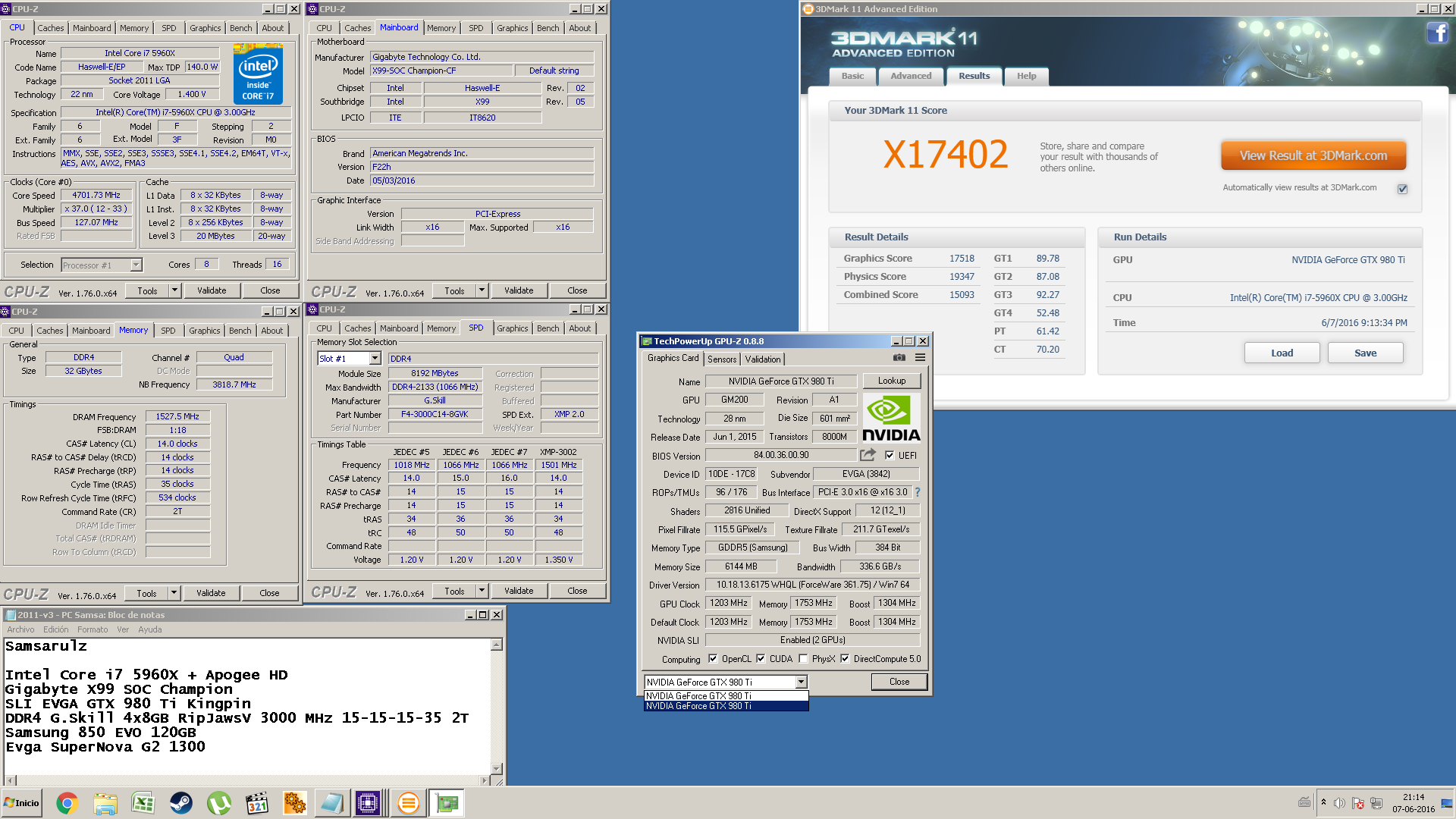The width and height of the screenshot is (1456, 819).
Task: Open the Processor #1 selection dropdown
Action: click(136, 265)
